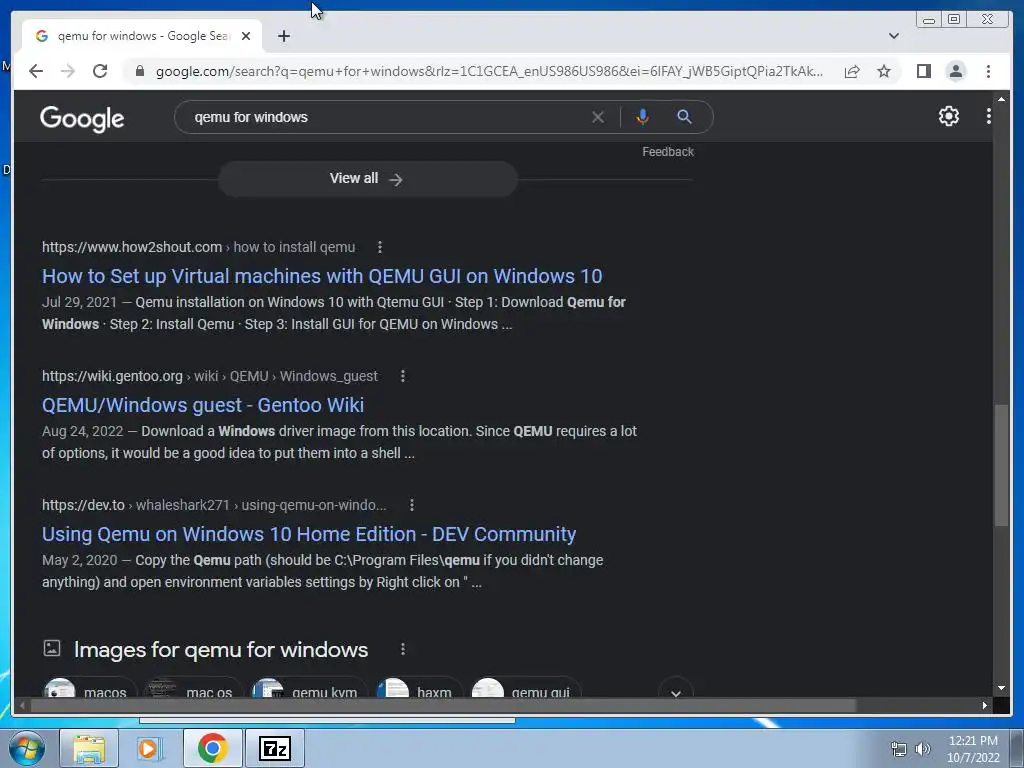Image resolution: width=1024 pixels, height=768 pixels.
Task: Clear the Google search box text
Action: 598,117
